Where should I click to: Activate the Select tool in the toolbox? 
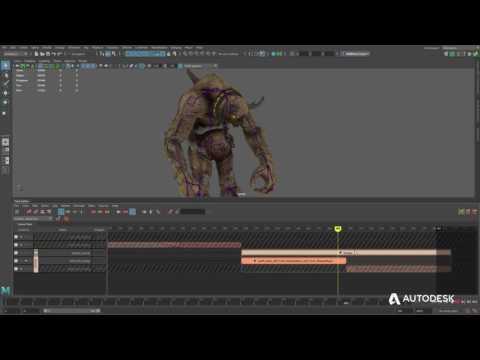pyautogui.click(x=5, y=65)
